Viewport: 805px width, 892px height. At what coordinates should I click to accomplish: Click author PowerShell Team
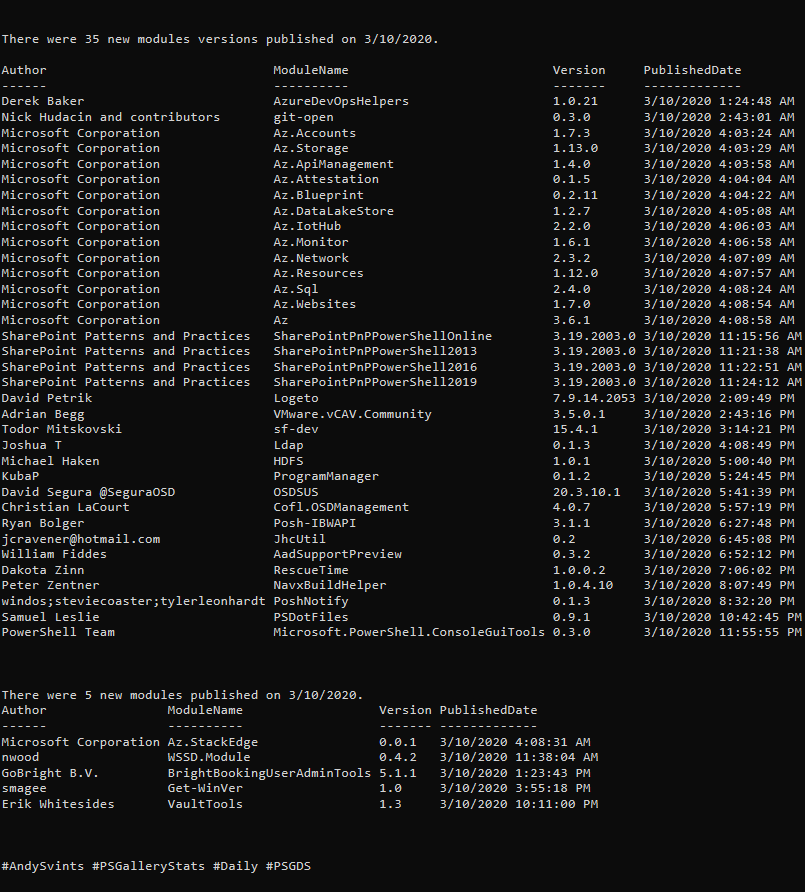tap(57, 633)
